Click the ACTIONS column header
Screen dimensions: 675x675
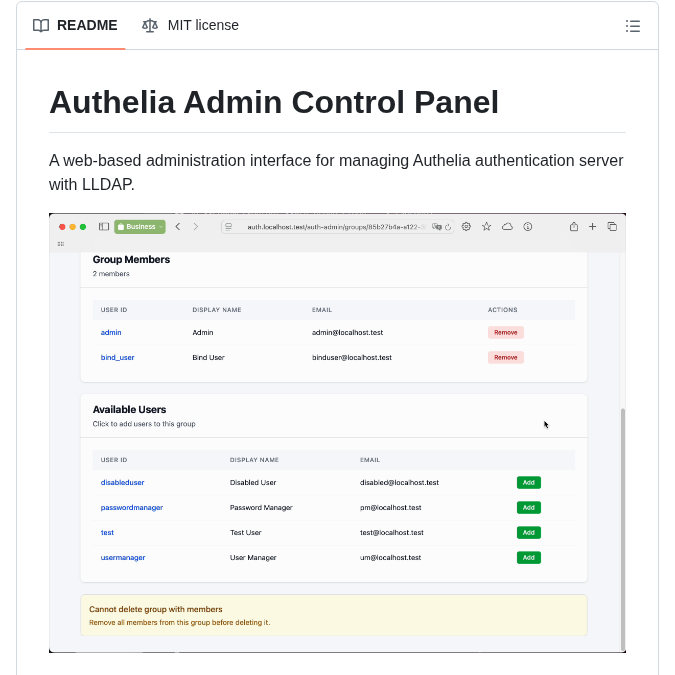pos(502,310)
